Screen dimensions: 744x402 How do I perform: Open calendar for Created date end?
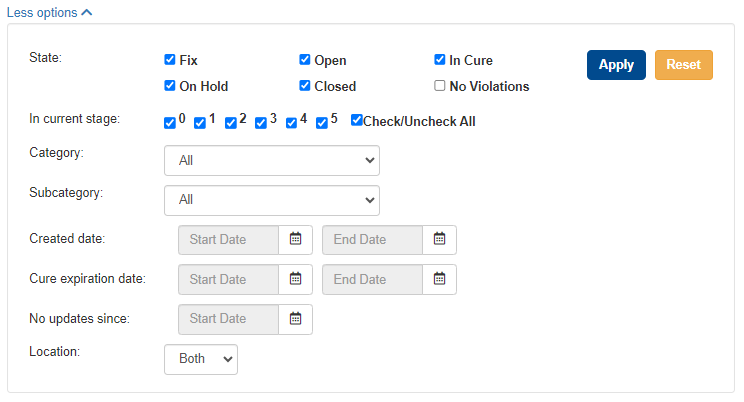(x=439, y=239)
